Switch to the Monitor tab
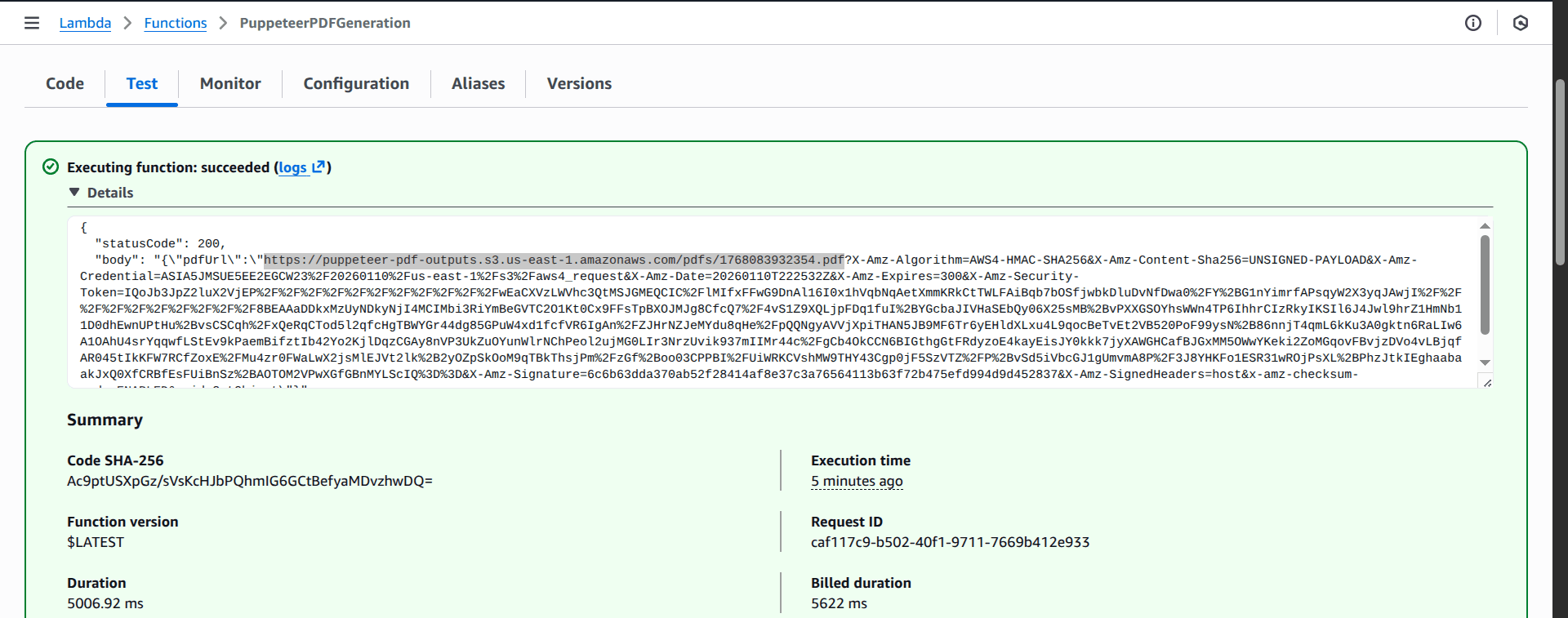The image size is (1568, 618). [230, 83]
